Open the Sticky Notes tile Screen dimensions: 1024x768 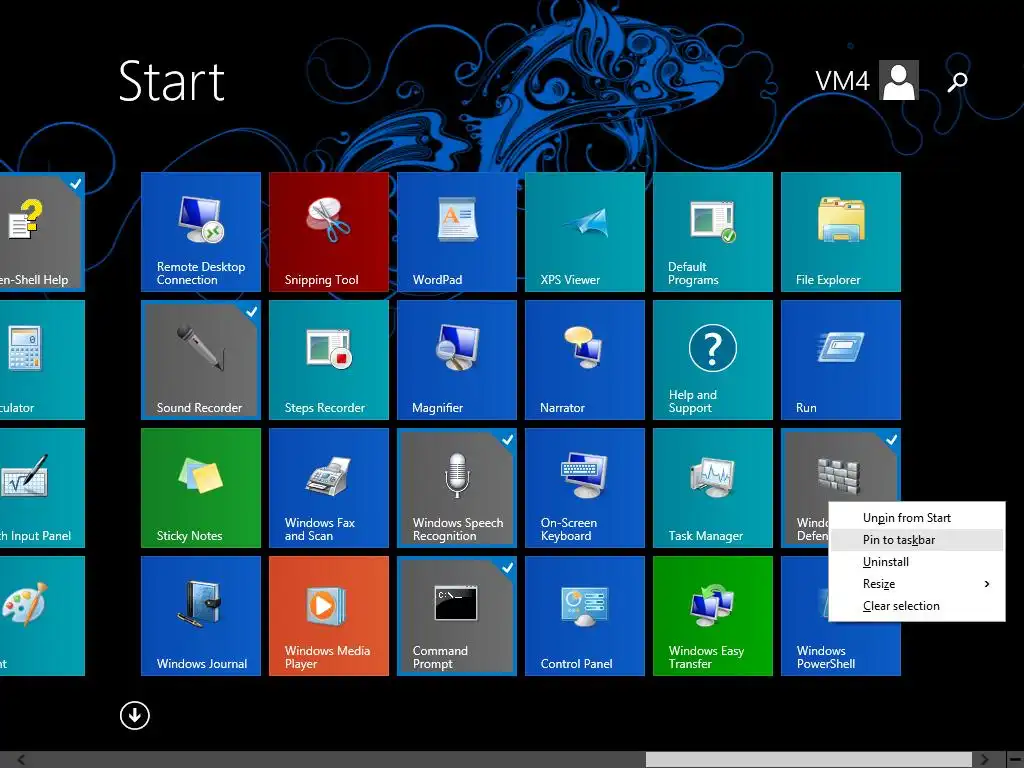coord(200,488)
